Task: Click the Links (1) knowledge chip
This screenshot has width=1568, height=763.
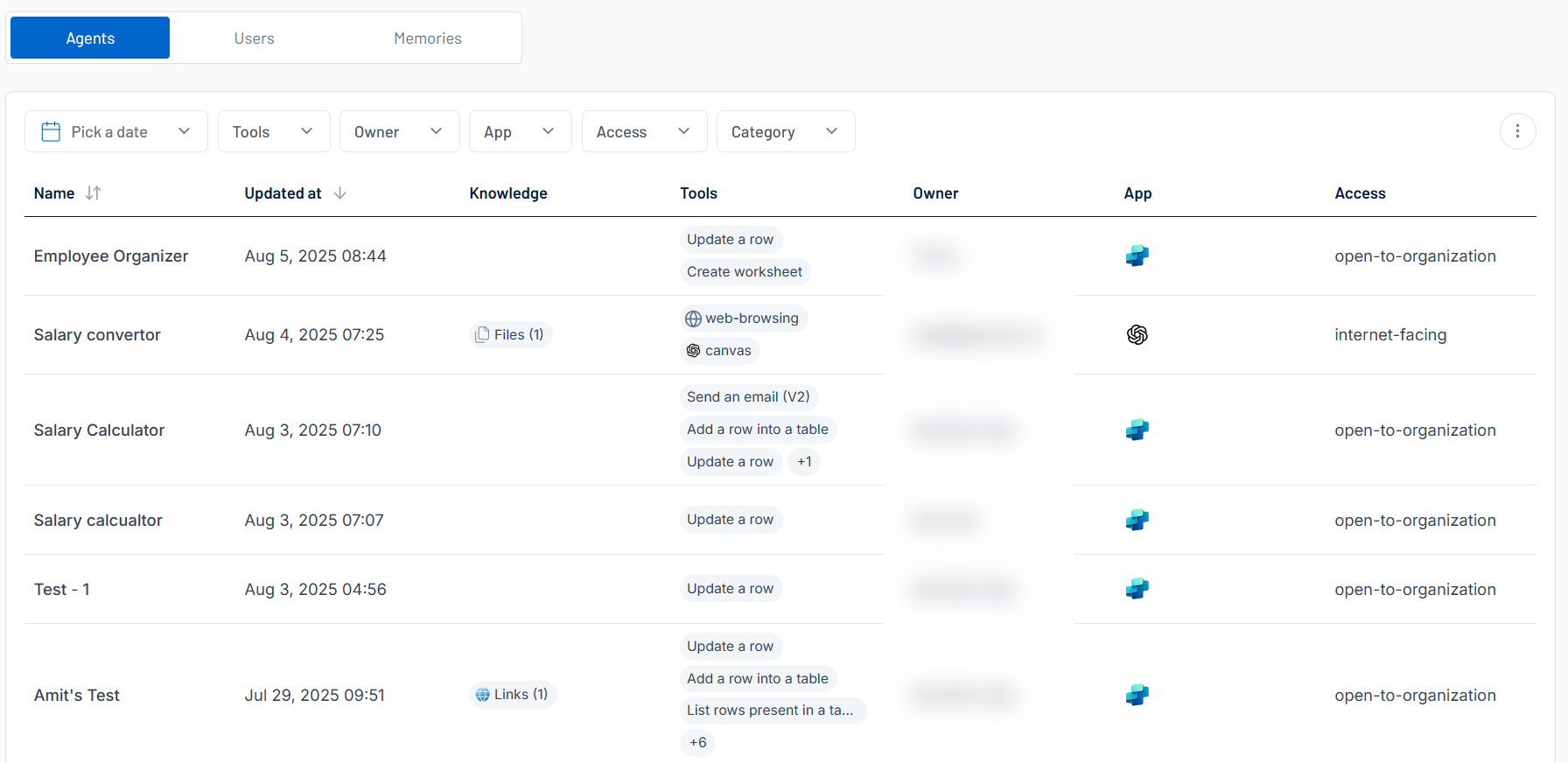Action: pyautogui.click(x=513, y=695)
